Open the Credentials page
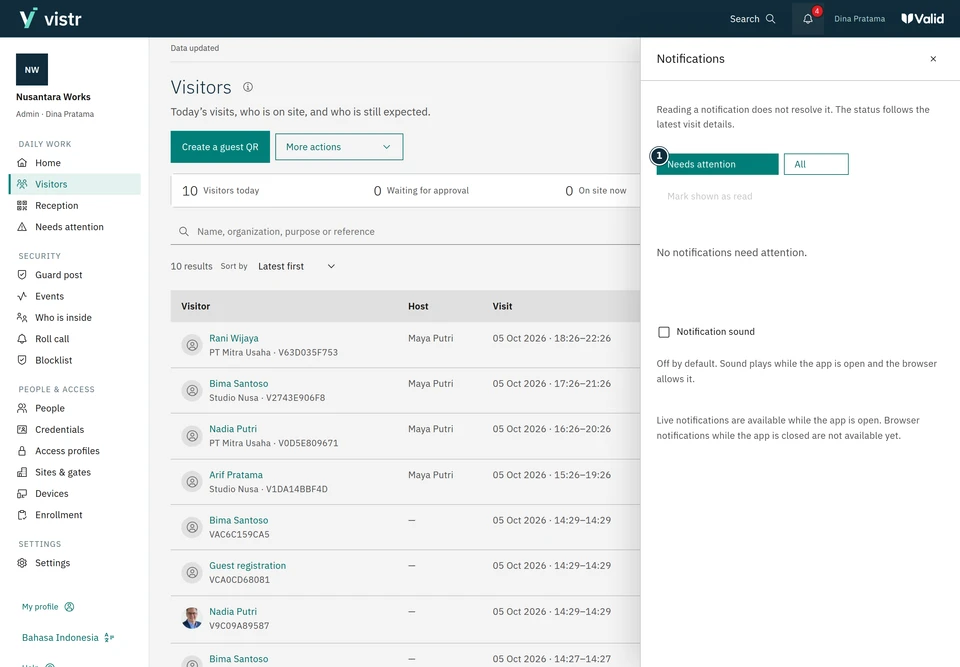The height and width of the screenshot is (667, 960). click(75, 429)
